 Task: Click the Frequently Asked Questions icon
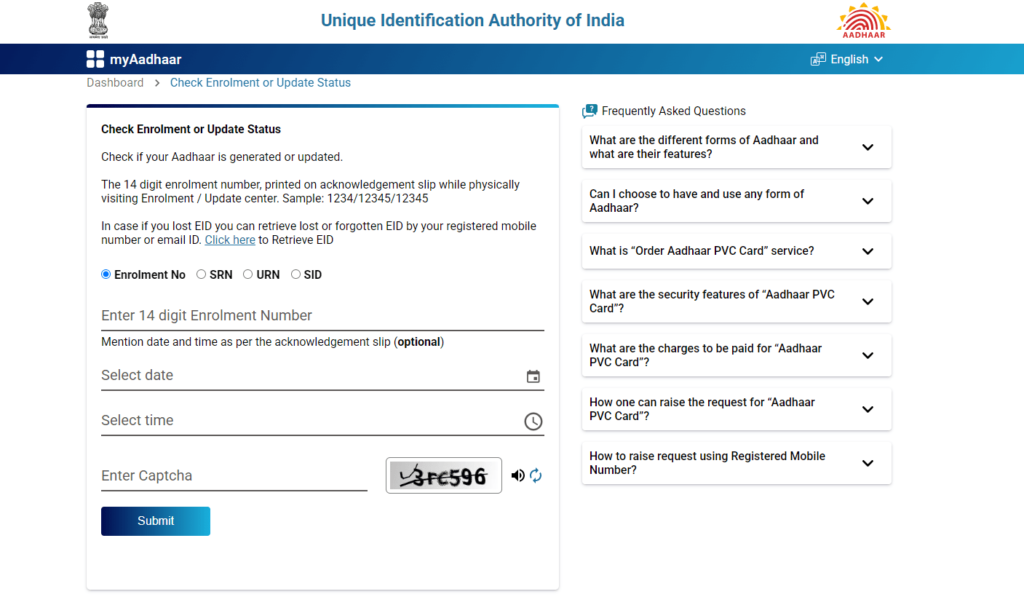(589, 111)
